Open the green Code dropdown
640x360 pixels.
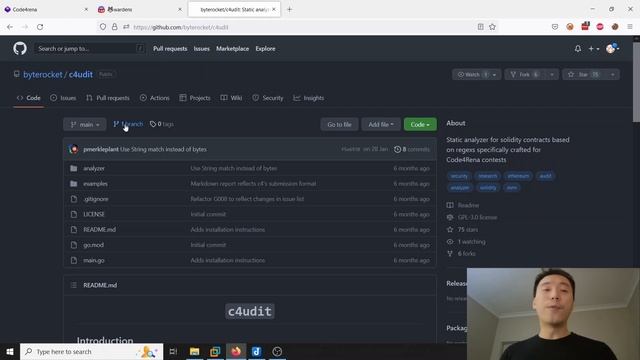[420, 124]
